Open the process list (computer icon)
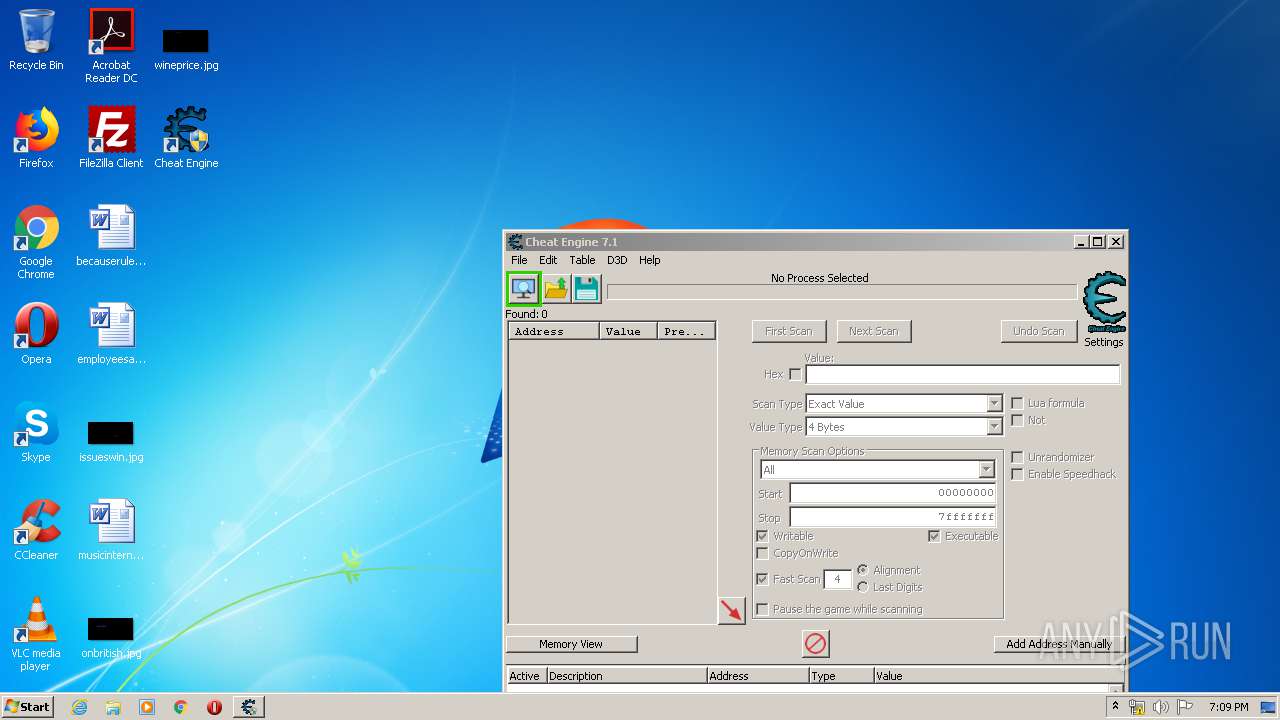The width and height of the screenshot is (1280, 720). tap(523, 289)
